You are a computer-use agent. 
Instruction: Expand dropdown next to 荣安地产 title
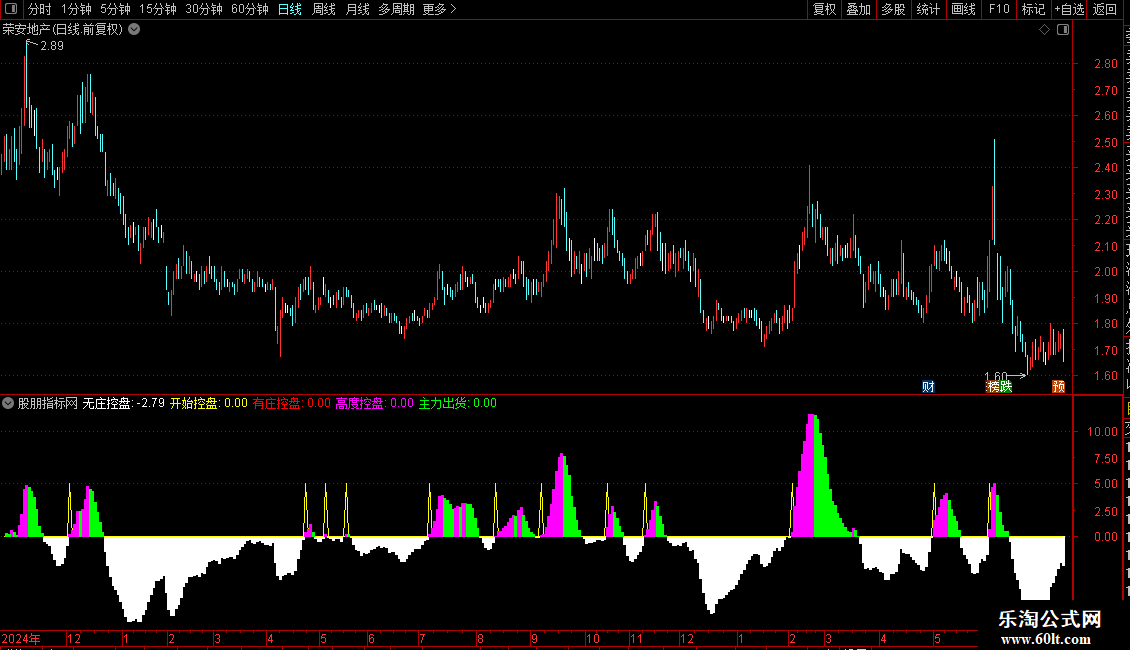point(134,30)
